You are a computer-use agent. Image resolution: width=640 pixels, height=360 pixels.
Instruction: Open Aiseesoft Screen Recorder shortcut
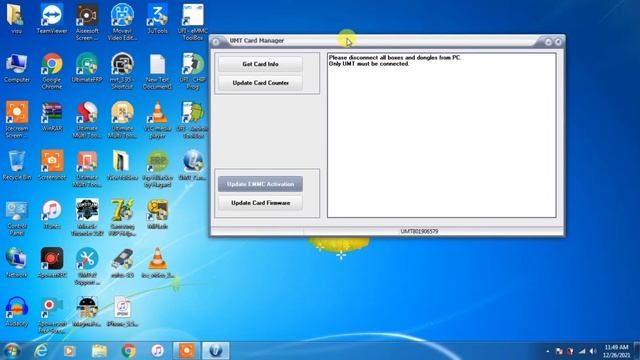(x=87, y=23)
